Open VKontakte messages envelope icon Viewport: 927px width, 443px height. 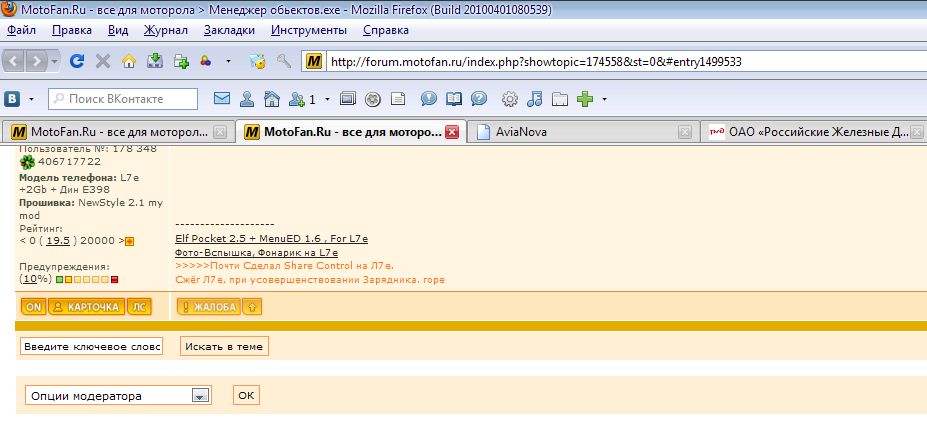[222, 99]
